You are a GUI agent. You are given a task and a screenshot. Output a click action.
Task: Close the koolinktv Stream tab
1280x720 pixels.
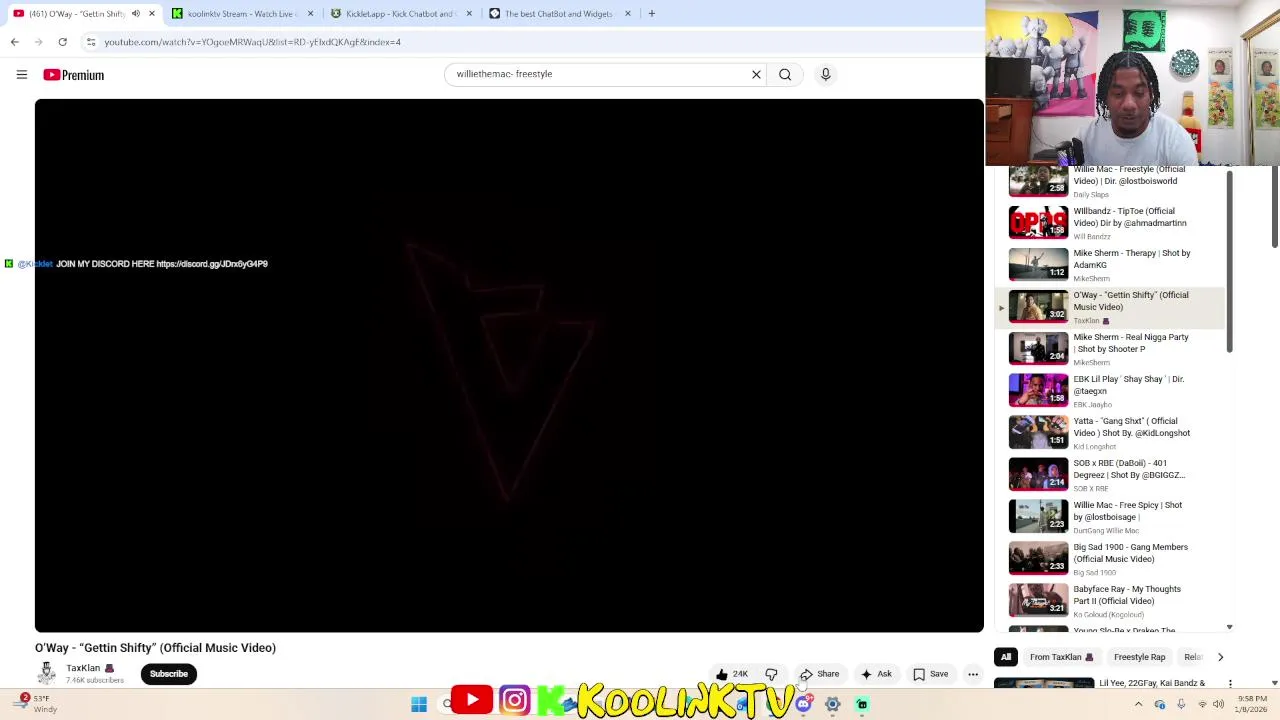310,14
